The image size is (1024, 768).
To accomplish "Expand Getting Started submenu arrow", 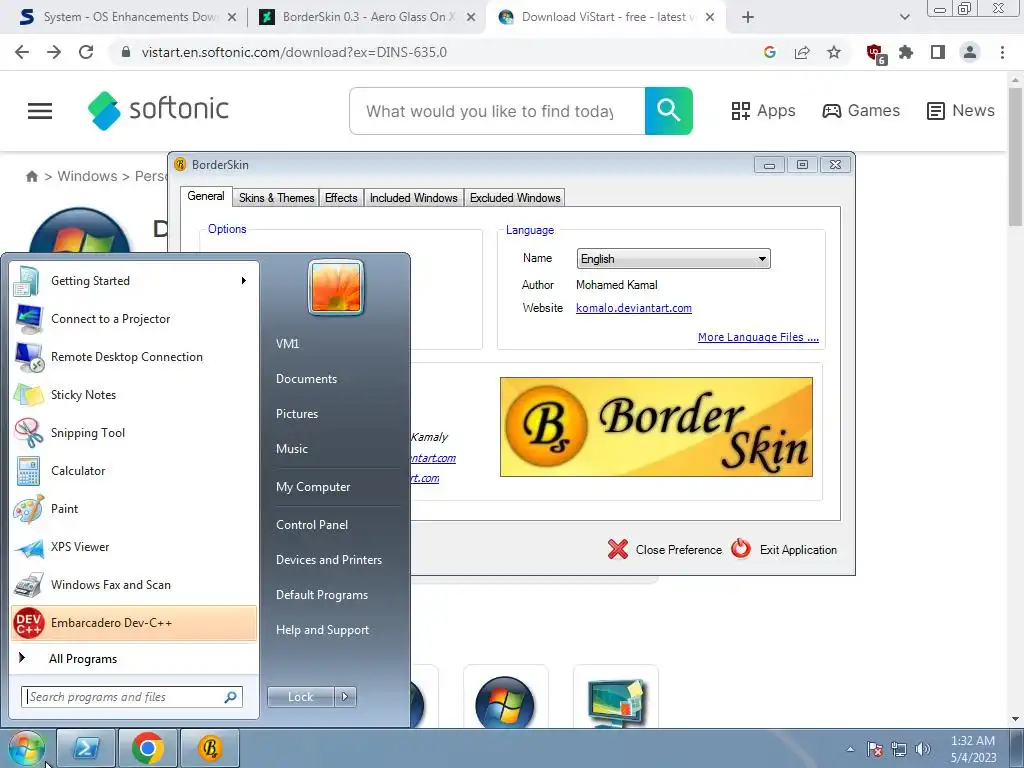I will 244,281.
